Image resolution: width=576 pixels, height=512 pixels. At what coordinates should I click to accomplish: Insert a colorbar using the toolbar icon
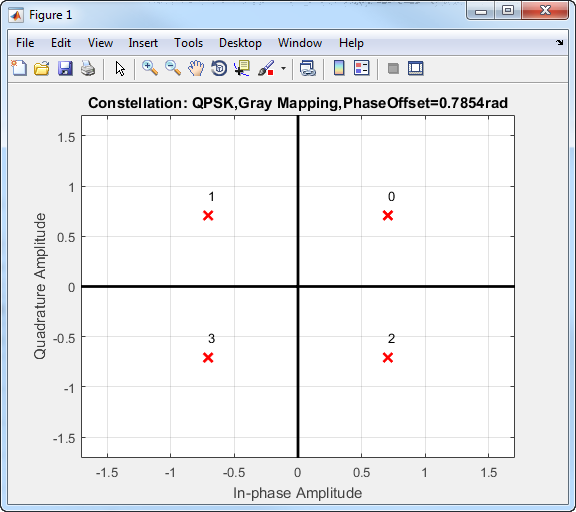pyautogui.click(x=339, y=68)
